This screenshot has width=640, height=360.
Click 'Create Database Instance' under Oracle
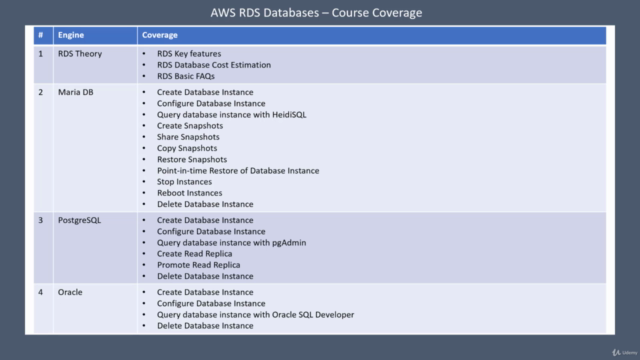pyautogui.click(x=205, y=292)
